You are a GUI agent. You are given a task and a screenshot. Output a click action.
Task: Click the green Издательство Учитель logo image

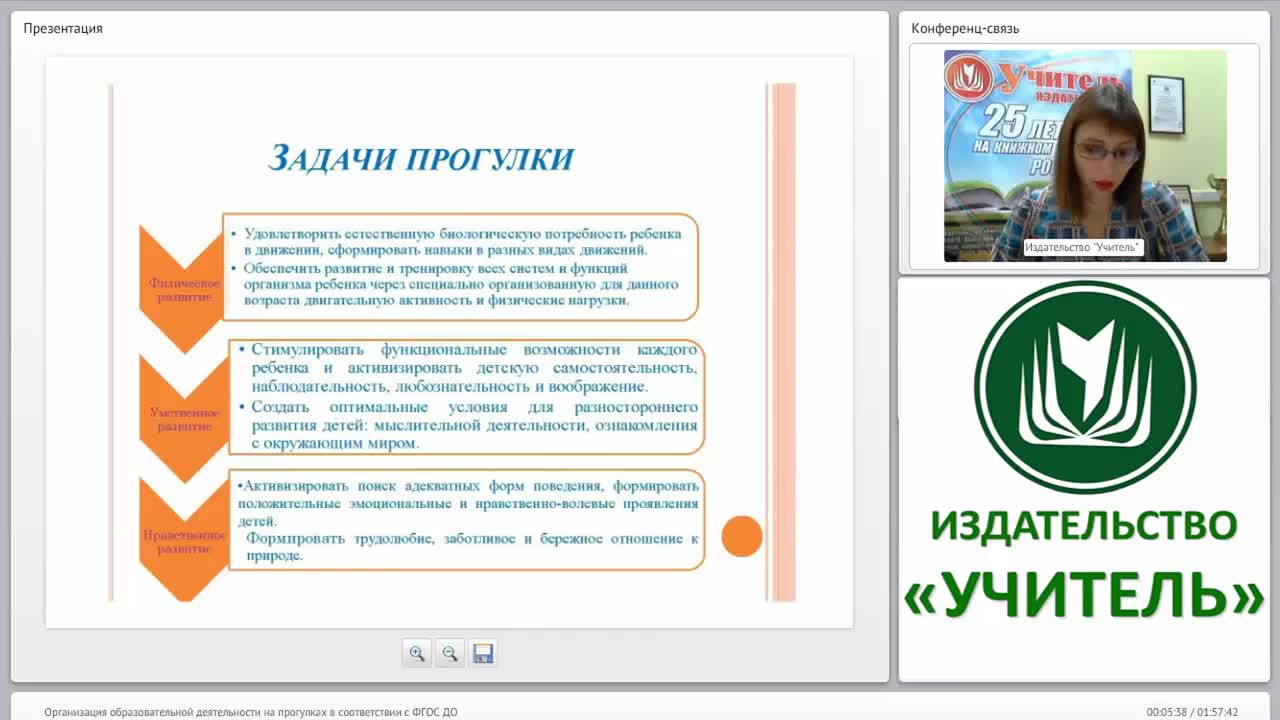pyautogui.click(x=1085, y=452)
